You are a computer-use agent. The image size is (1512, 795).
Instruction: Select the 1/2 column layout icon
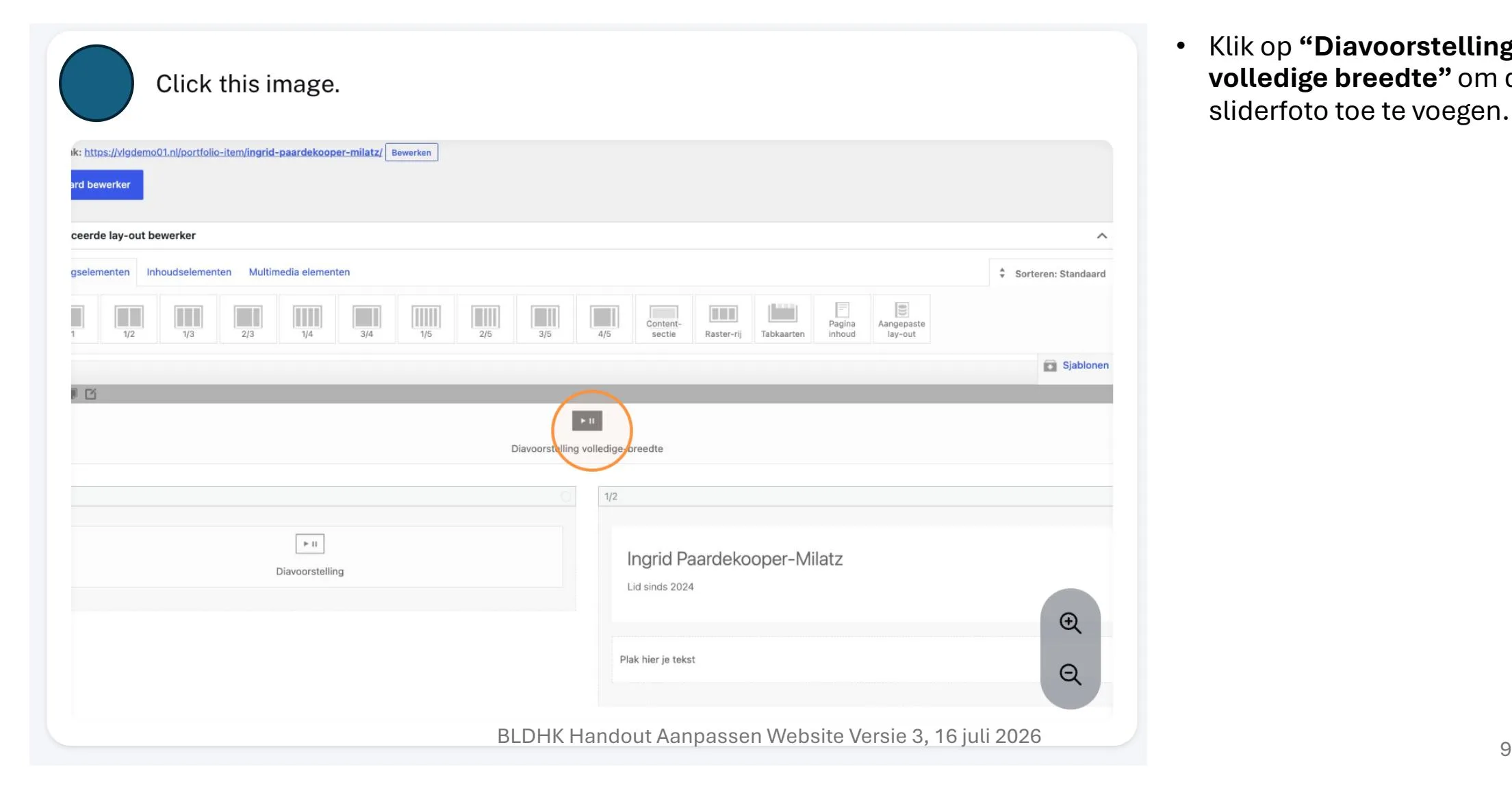click(129, 319)
